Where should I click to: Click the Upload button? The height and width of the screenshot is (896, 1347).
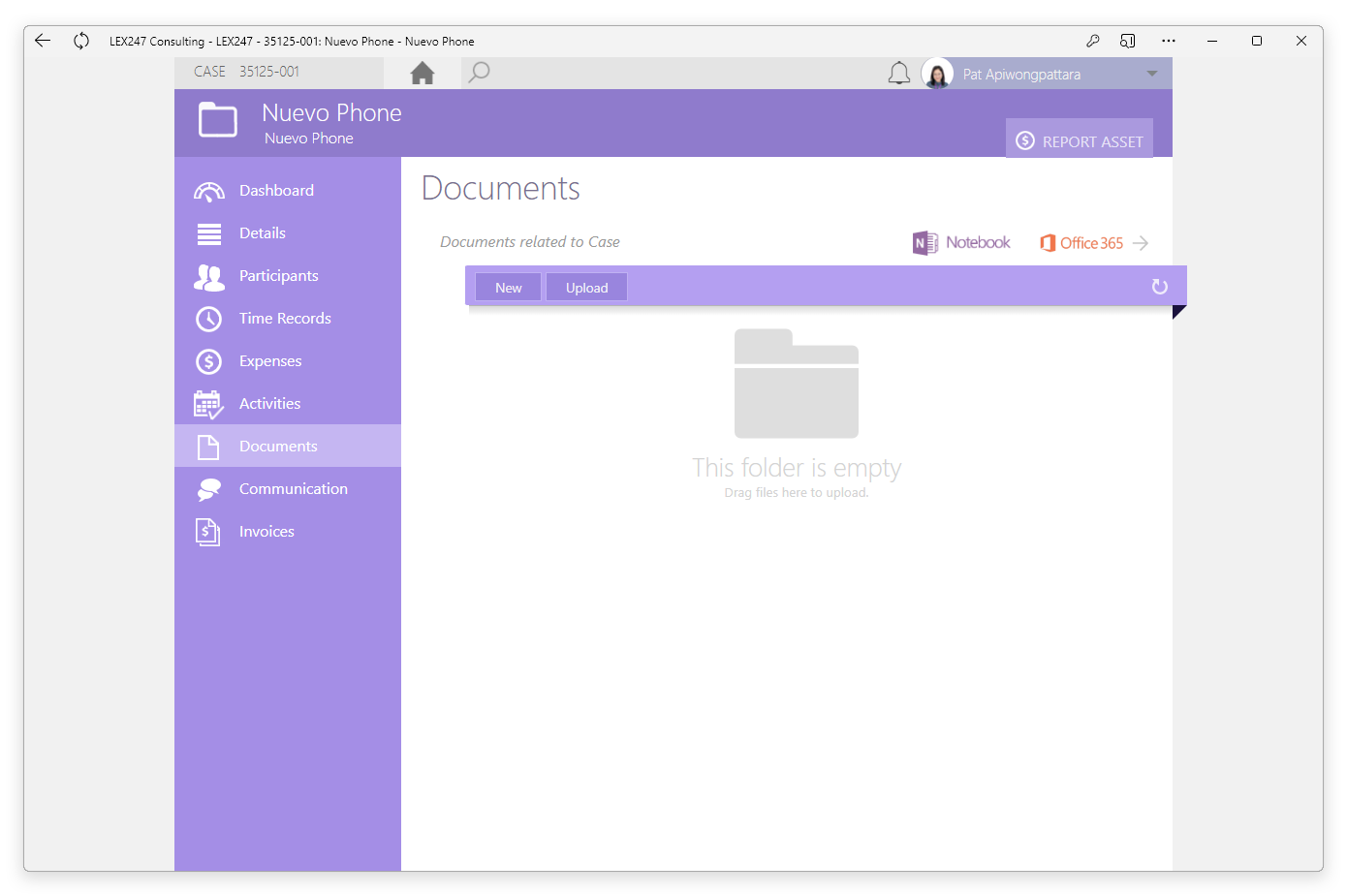pyautogui.click(x=585, y=287)
